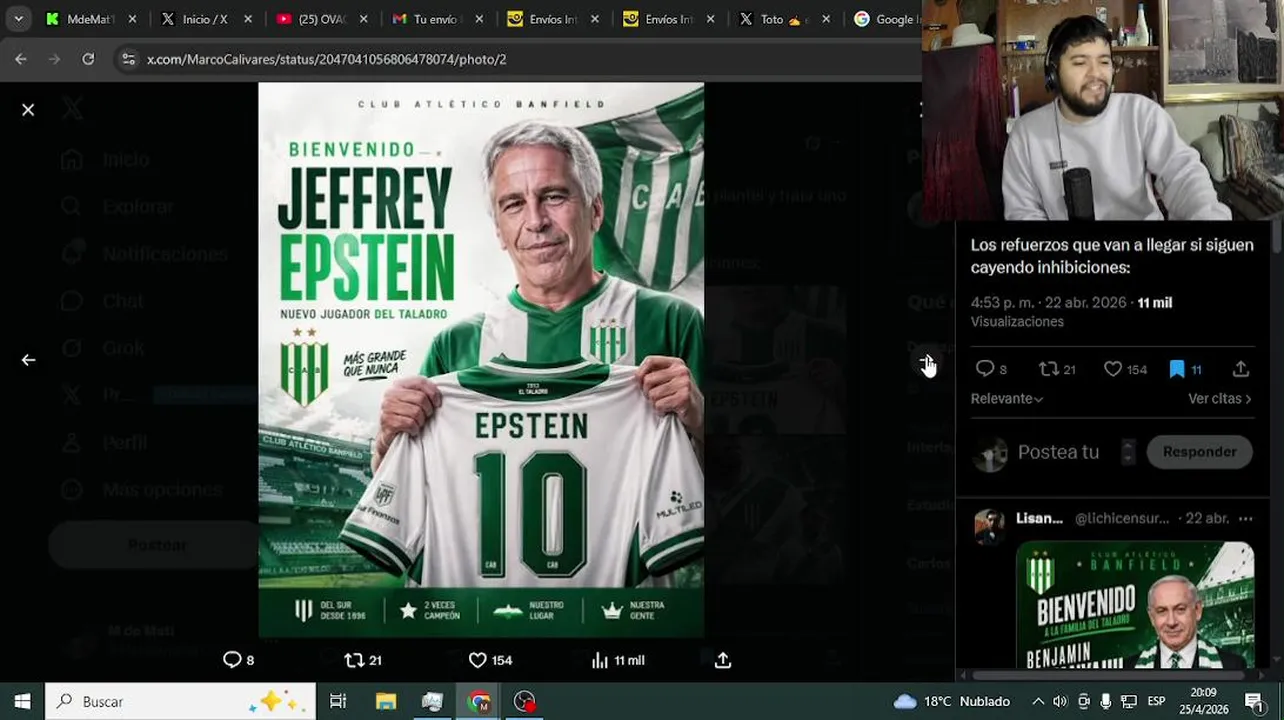The image size is (1284, 720).
Task: Show hidden tray icons chevron
Action: (1038, 701)
